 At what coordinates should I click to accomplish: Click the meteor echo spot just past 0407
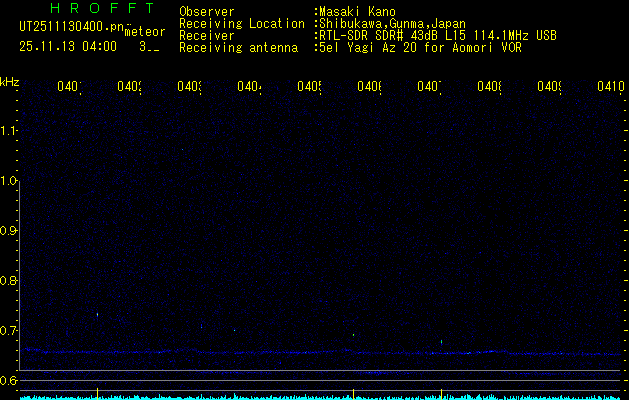tap(441, 342)
